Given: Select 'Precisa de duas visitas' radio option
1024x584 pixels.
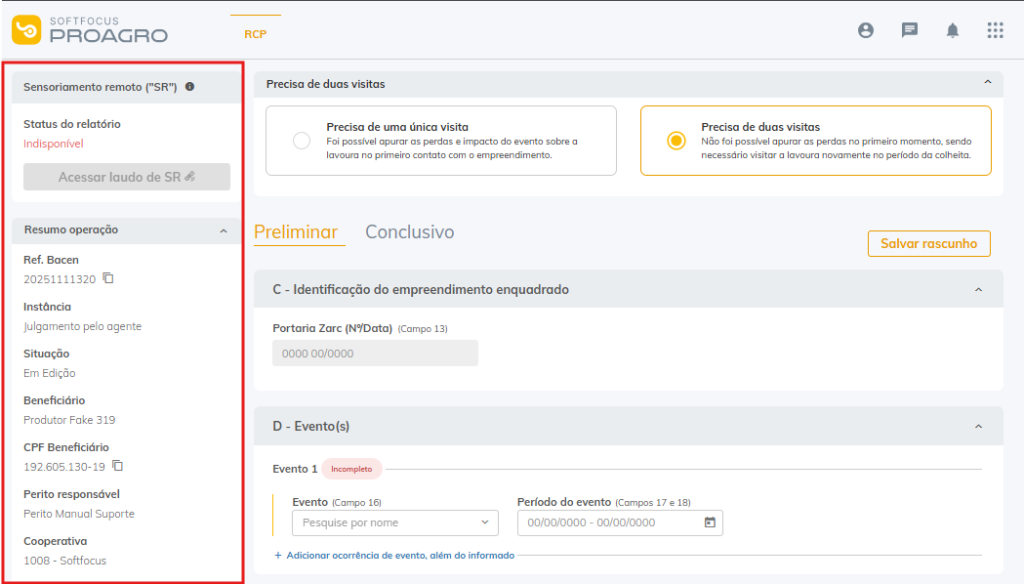Looking at the screenshot, I should pos(676,141).
